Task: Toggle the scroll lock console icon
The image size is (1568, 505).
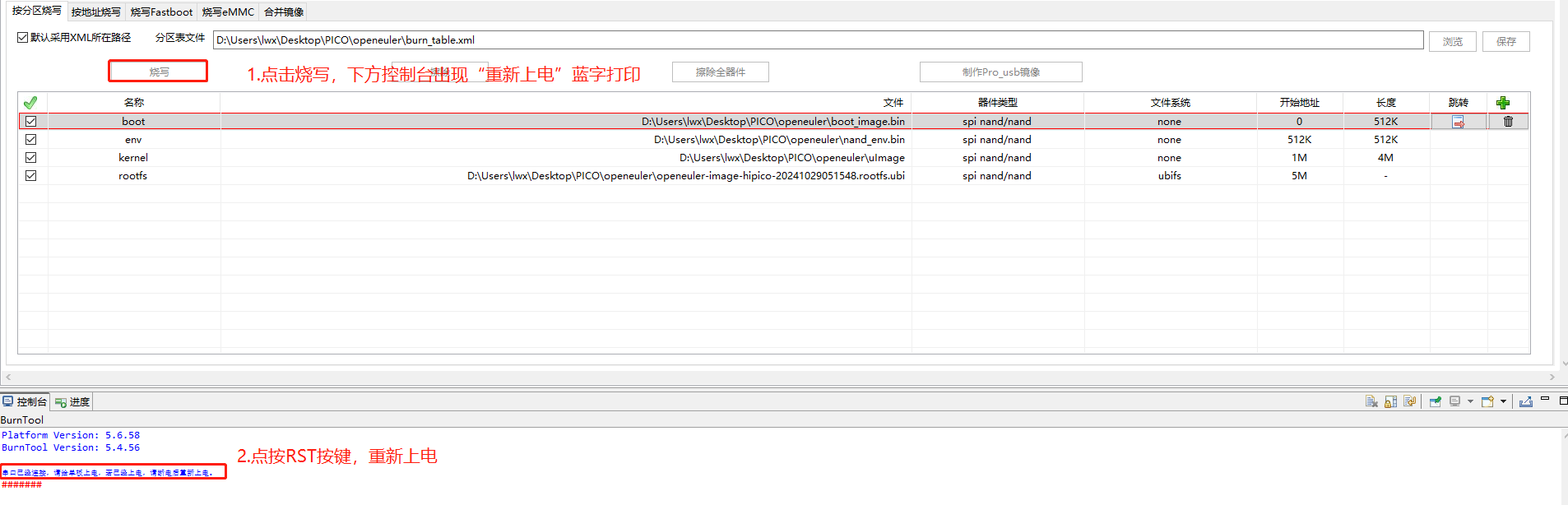Action: pyautogui.click(x=1390, y=401)
